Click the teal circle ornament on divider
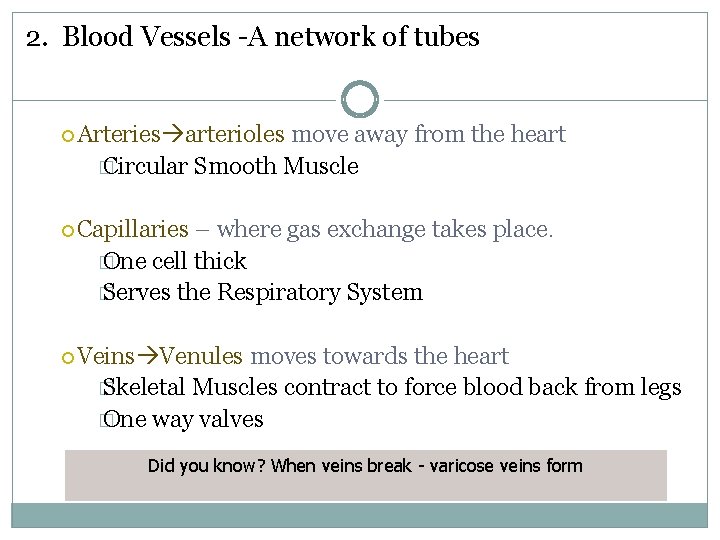Screen dimensions: 720x540 pos(360,99)
